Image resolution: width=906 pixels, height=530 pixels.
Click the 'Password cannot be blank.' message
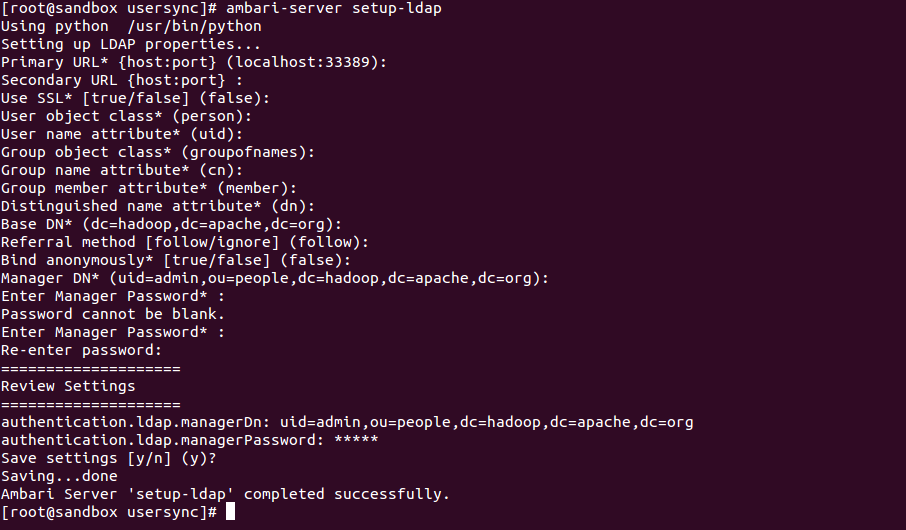[x=113, y=314]
